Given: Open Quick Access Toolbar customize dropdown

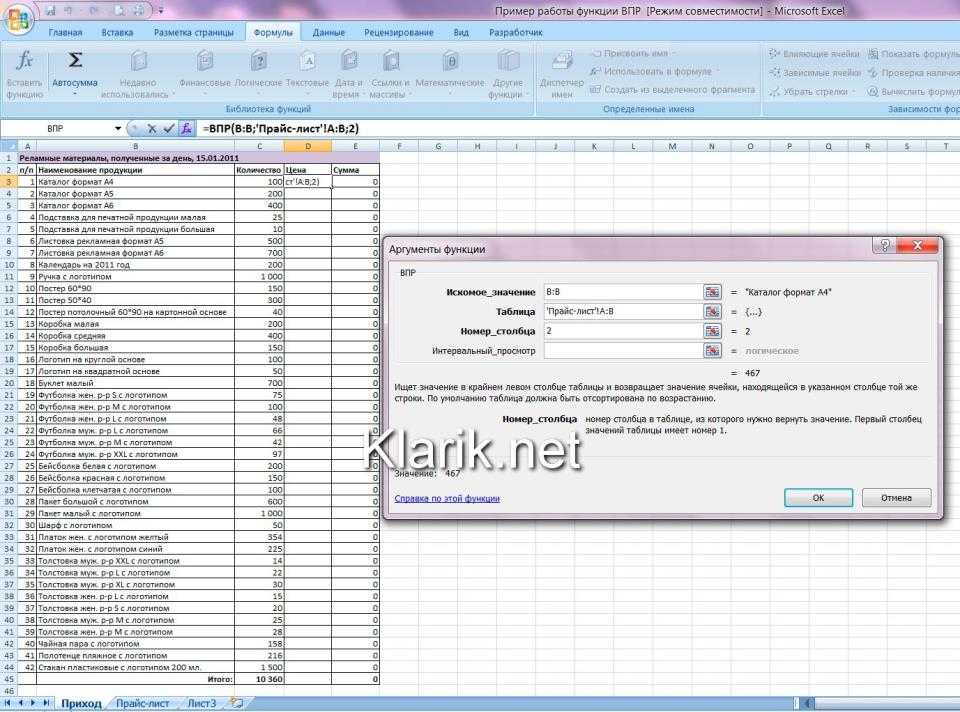Looking at the screenshot, I should 161,11.
